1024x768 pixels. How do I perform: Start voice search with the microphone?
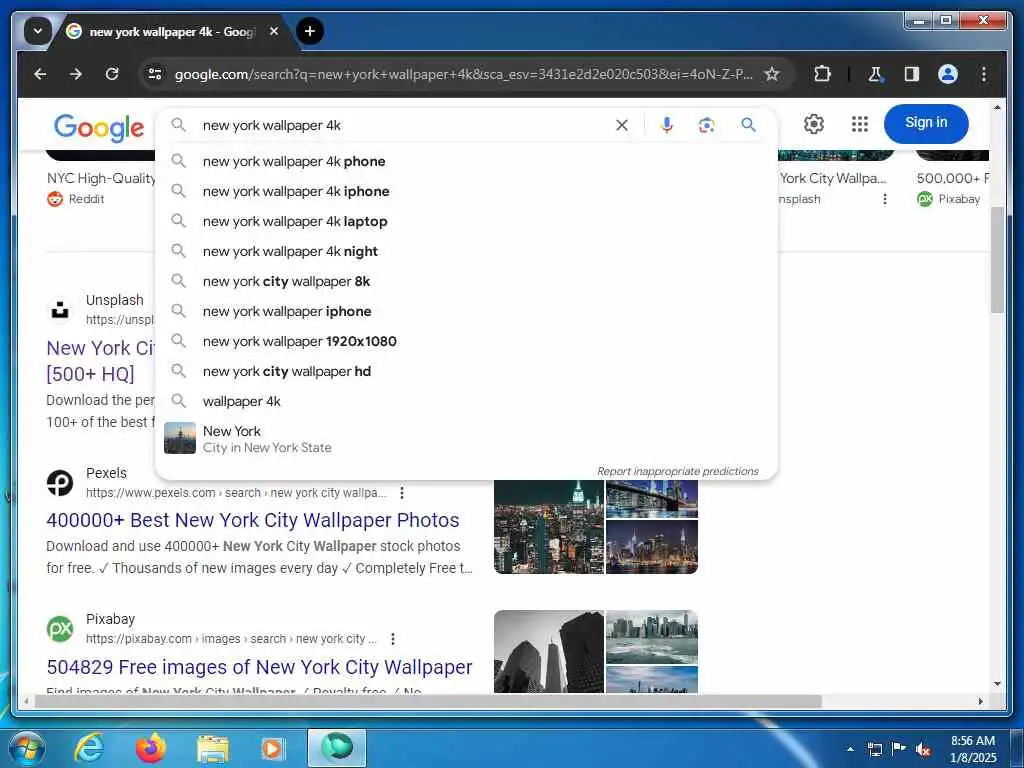tap(666, 125)
